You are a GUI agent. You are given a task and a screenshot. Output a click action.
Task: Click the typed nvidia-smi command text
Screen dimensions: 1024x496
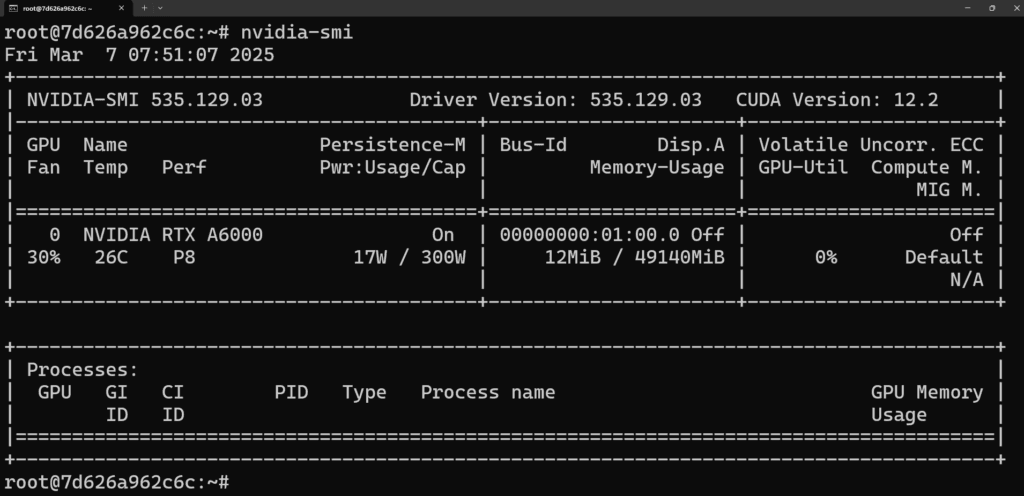point(297,32)
